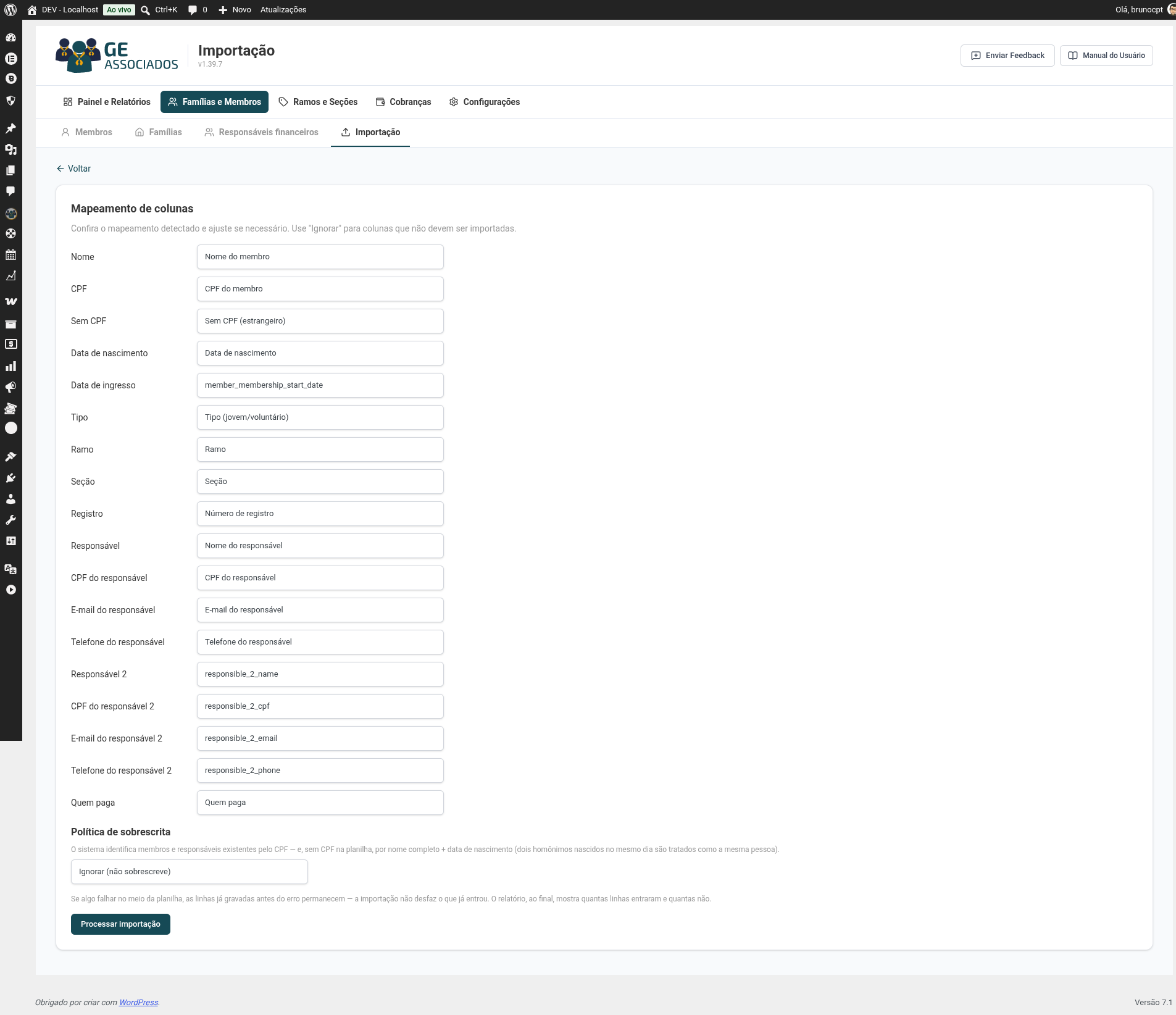
Task: Open Analytics bar-chart icon in sidebar
Action: coord(10,366)
